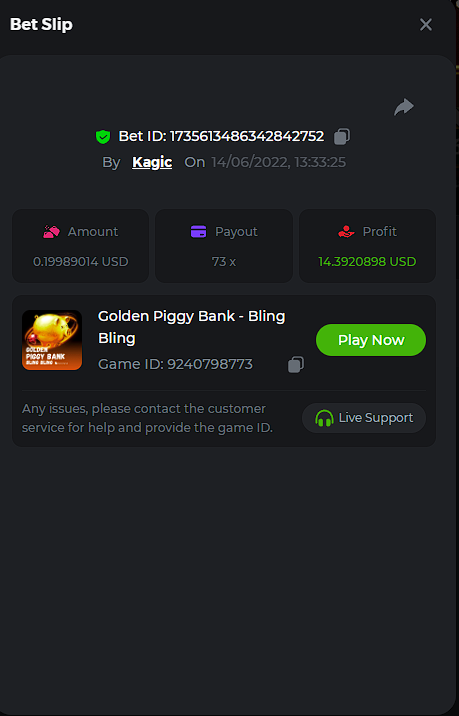Image resolution: width=459 pixels, height=716 pixels.
Task: Copy the Bet ID to clipboard
Action: [342, 136]
